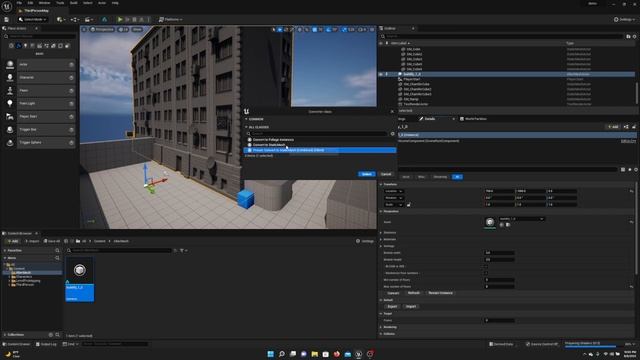This screenshot has height=360, width=640.
Task: Open the Windows Start menu
Action: [270, 354]
